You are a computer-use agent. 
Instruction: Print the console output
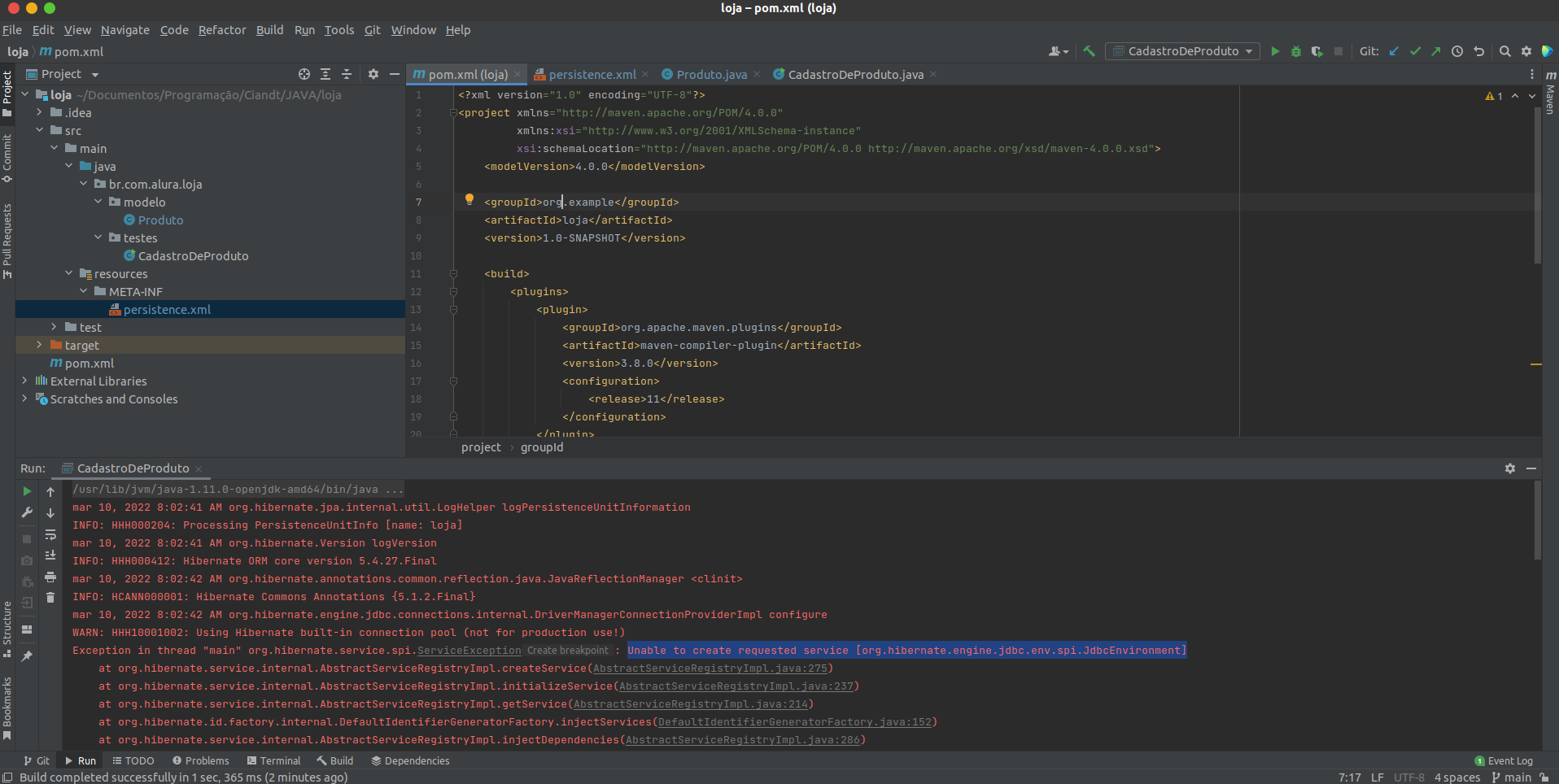50,577
